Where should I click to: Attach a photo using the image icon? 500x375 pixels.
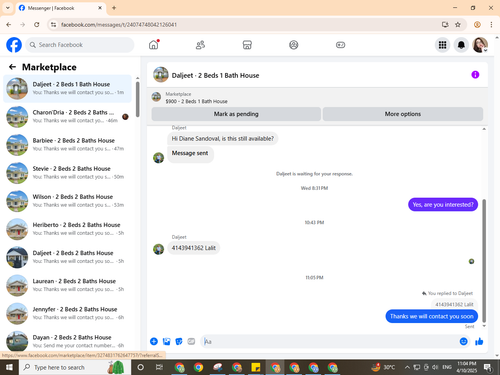pos(166,341)
